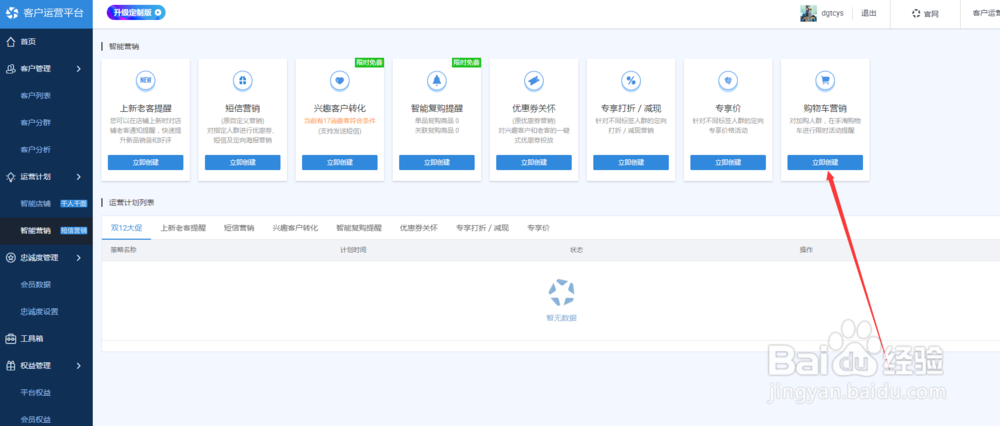This screenshot has height=426, width=1000.
Task: Switch to the 专享打折 / 减现 tab
Action: coord(483,228)
